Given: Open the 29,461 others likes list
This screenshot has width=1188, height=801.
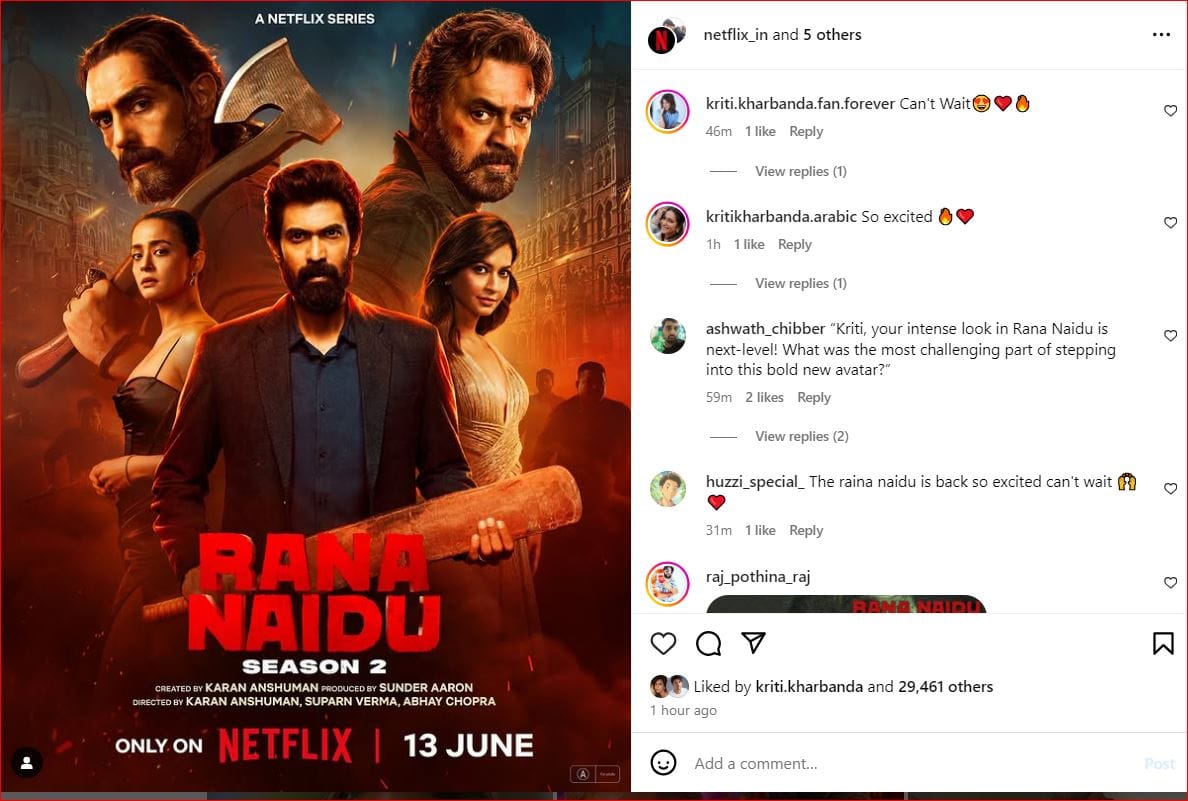Looking at the screenshot, I should click(946, 687).
